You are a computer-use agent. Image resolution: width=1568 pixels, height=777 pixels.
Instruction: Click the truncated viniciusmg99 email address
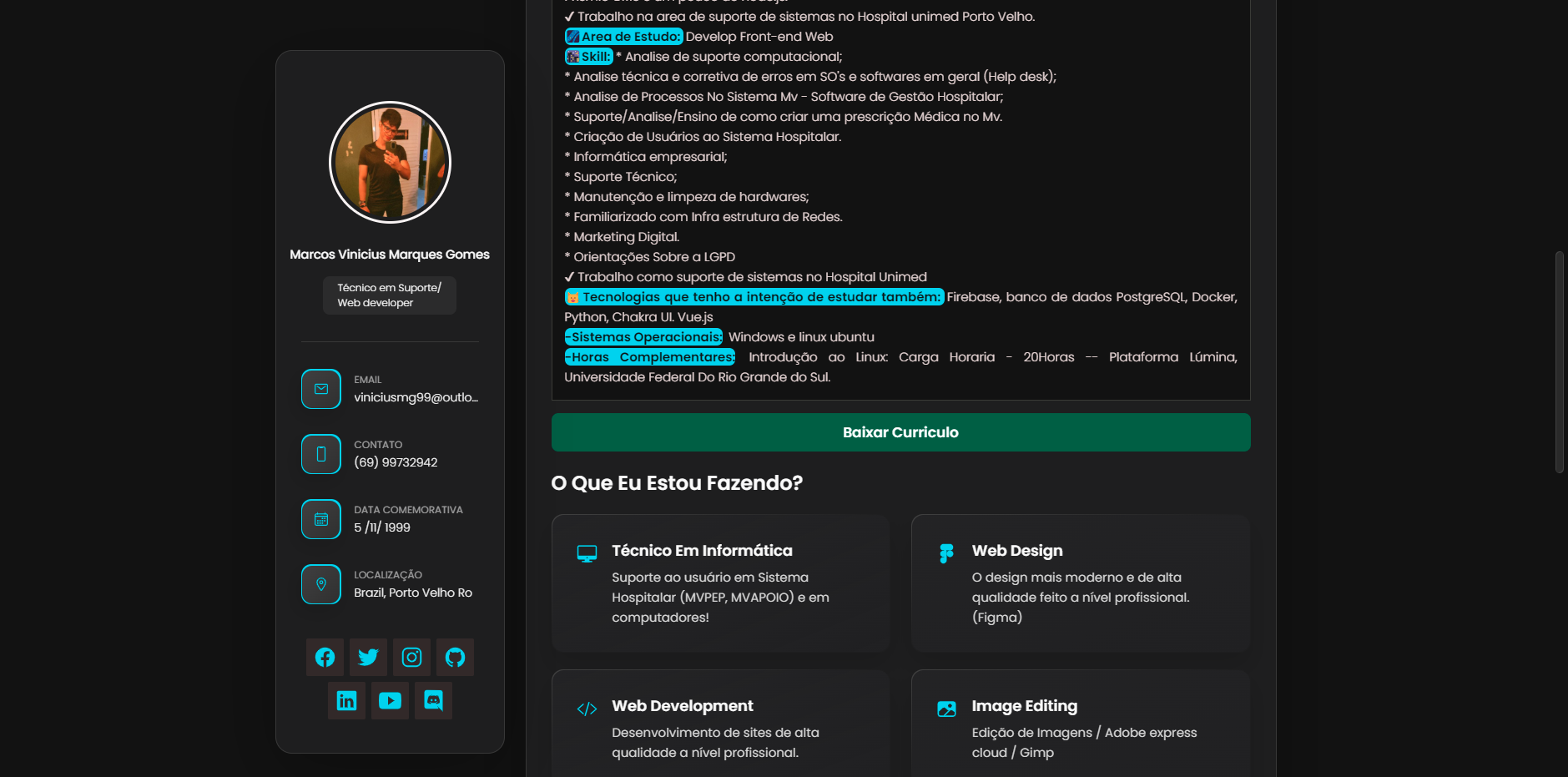pos(417,397)
